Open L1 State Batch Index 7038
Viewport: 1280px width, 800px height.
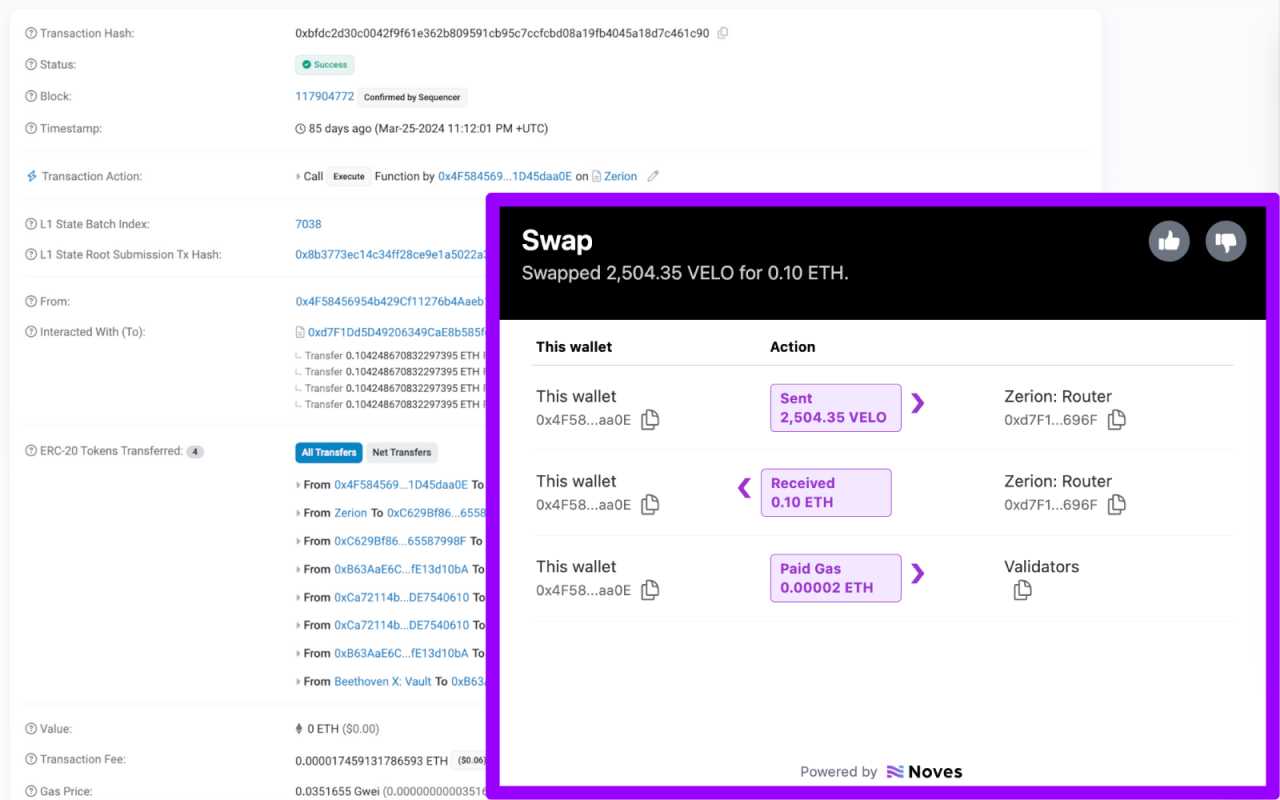click(308, 224)
